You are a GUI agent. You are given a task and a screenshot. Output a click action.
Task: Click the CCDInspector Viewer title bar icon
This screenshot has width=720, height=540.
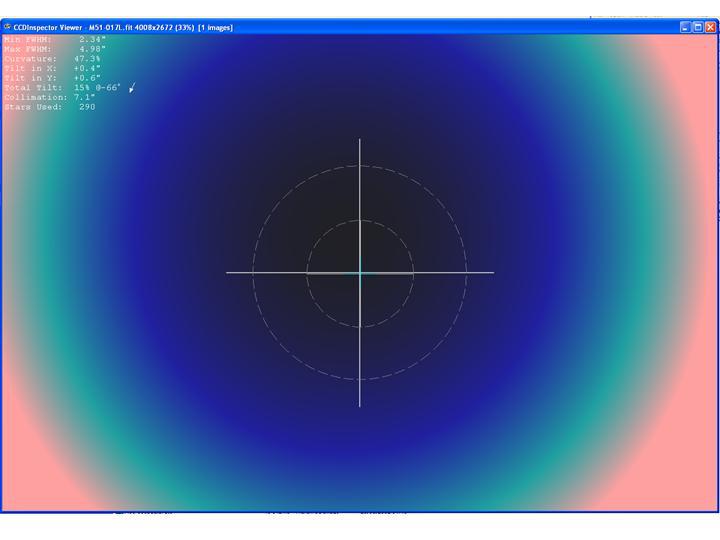click(x=7, y=27)
